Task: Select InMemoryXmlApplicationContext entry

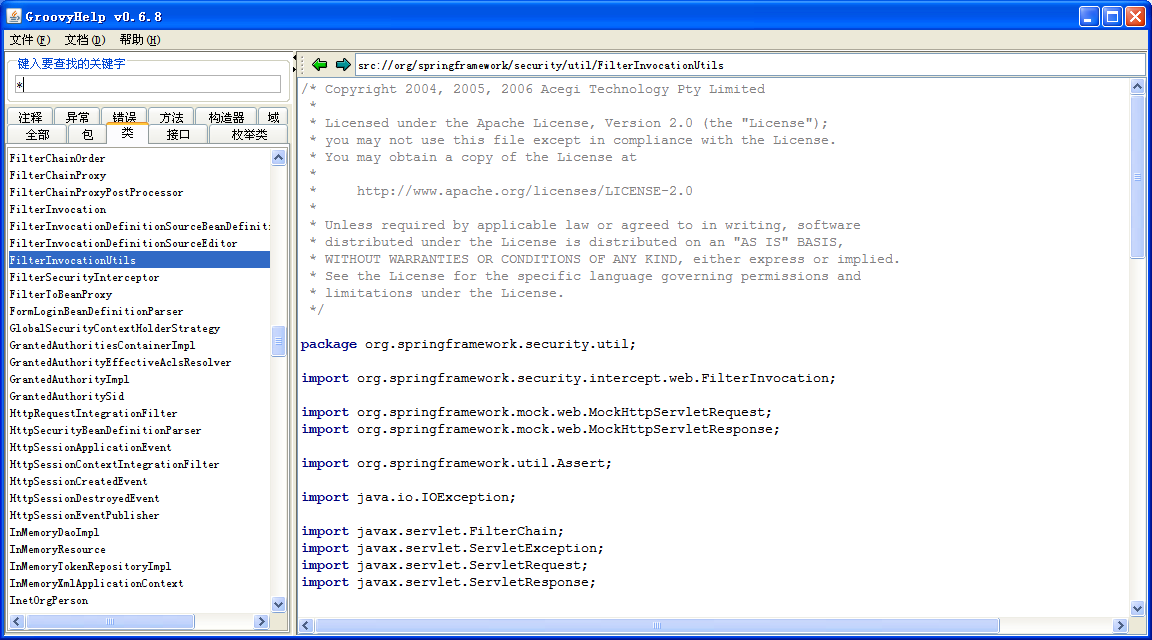Action: [139, 583]
